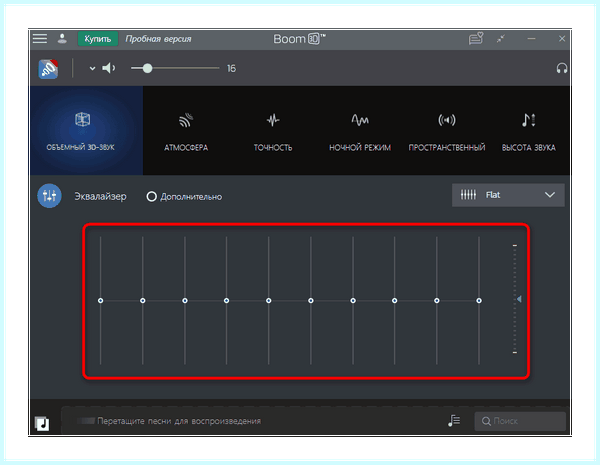
Task: Open headphones selection icon
Action: click(562, 69)
